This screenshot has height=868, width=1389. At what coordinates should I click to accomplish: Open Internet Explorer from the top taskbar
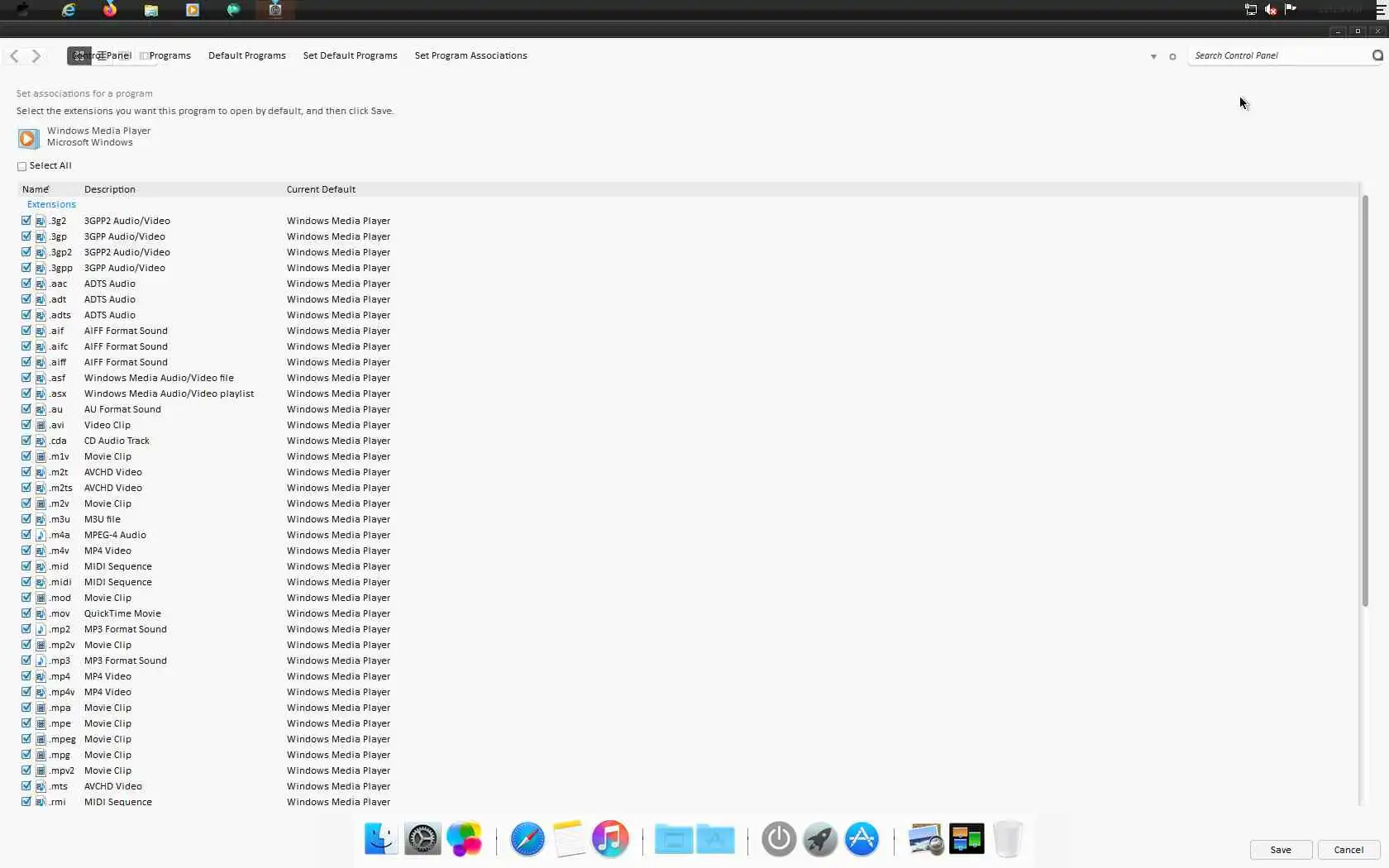[x=69, y=10]
